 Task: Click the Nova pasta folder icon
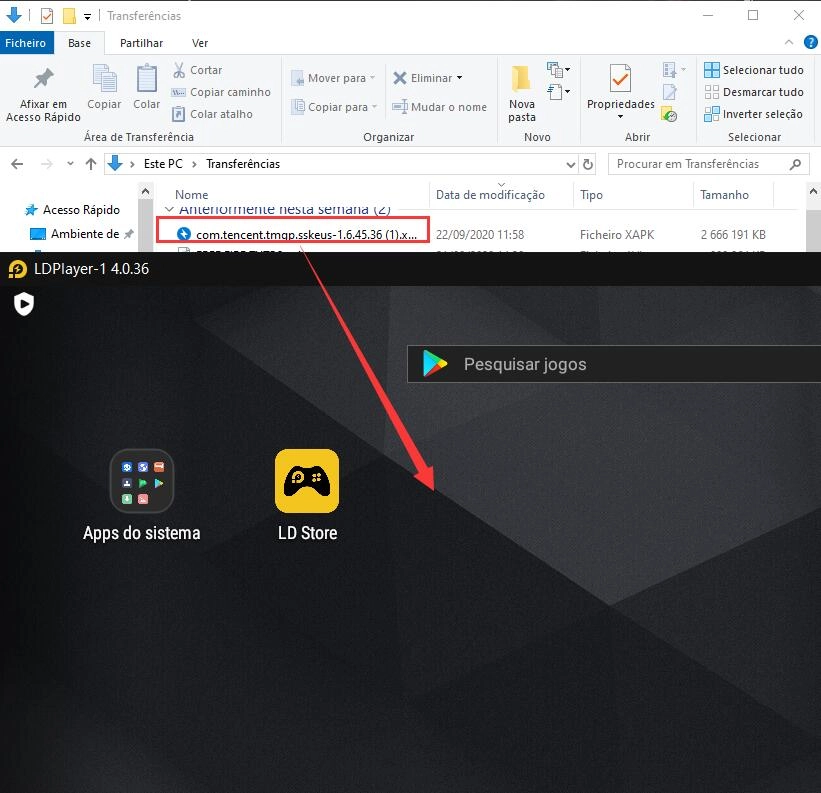click(521, 80)
